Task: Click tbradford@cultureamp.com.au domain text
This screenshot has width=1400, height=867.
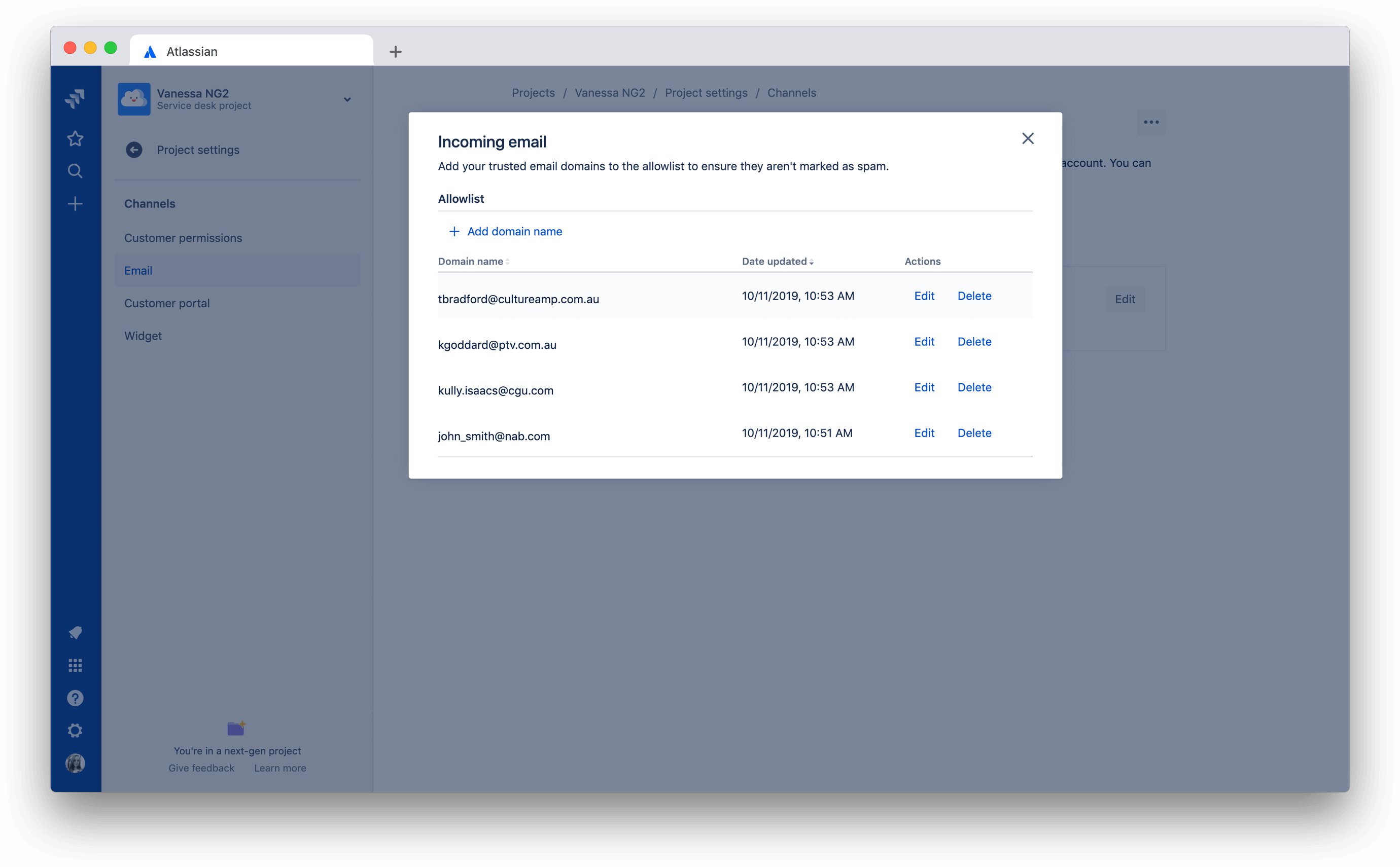Action: coord(518,299)
